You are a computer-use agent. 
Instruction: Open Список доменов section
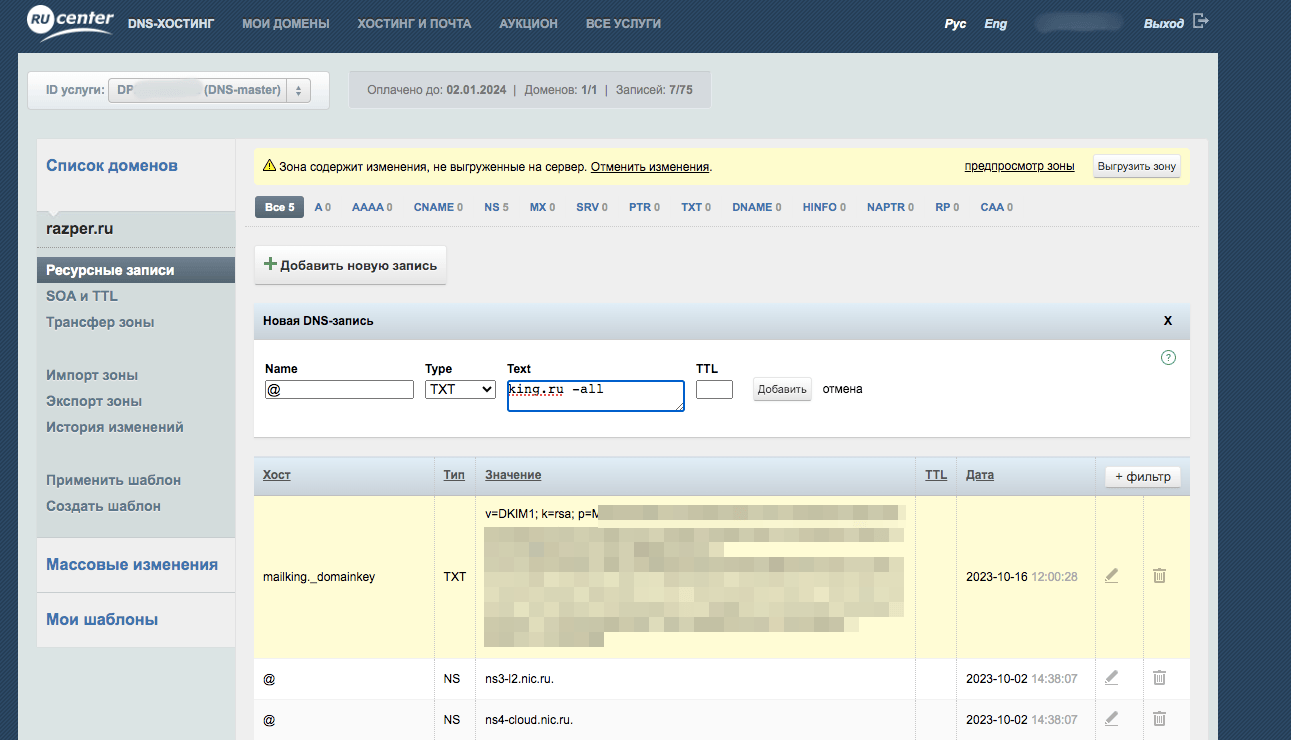[112, 166]
